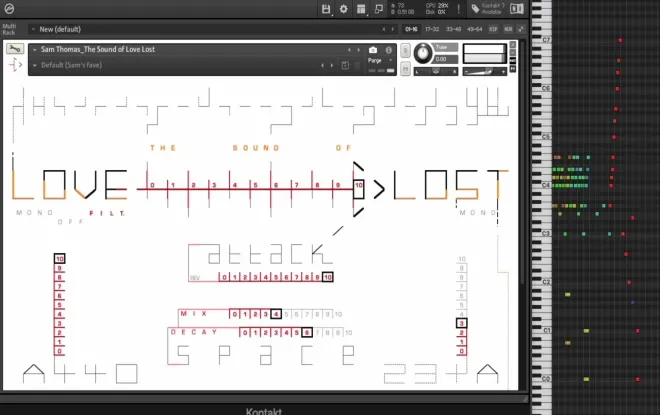Screen dimensions: 660x415
Task: Open Kontakt settings gear icon
Action: (343, 9)
